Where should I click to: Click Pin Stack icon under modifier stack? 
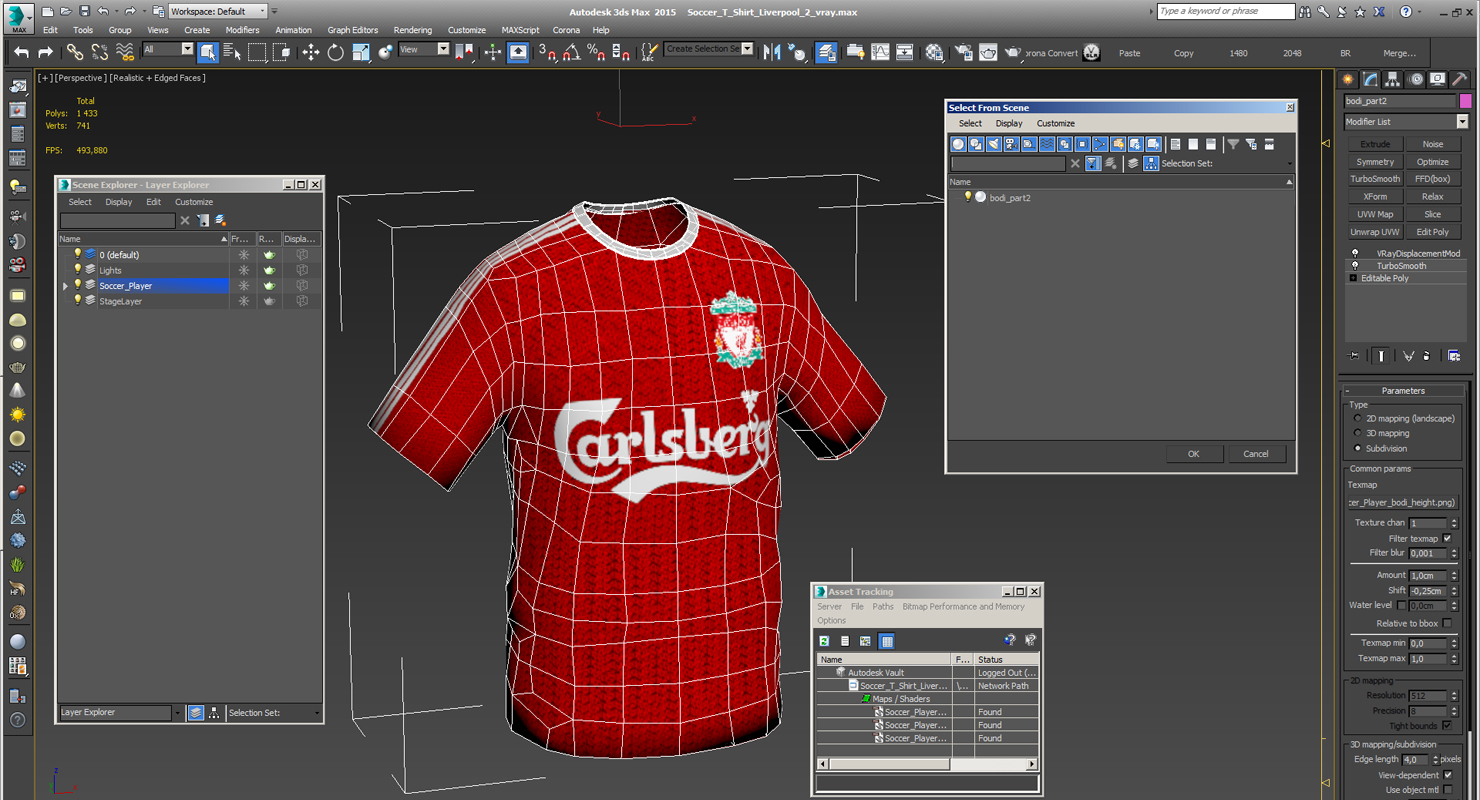[x=1354, y=355]
